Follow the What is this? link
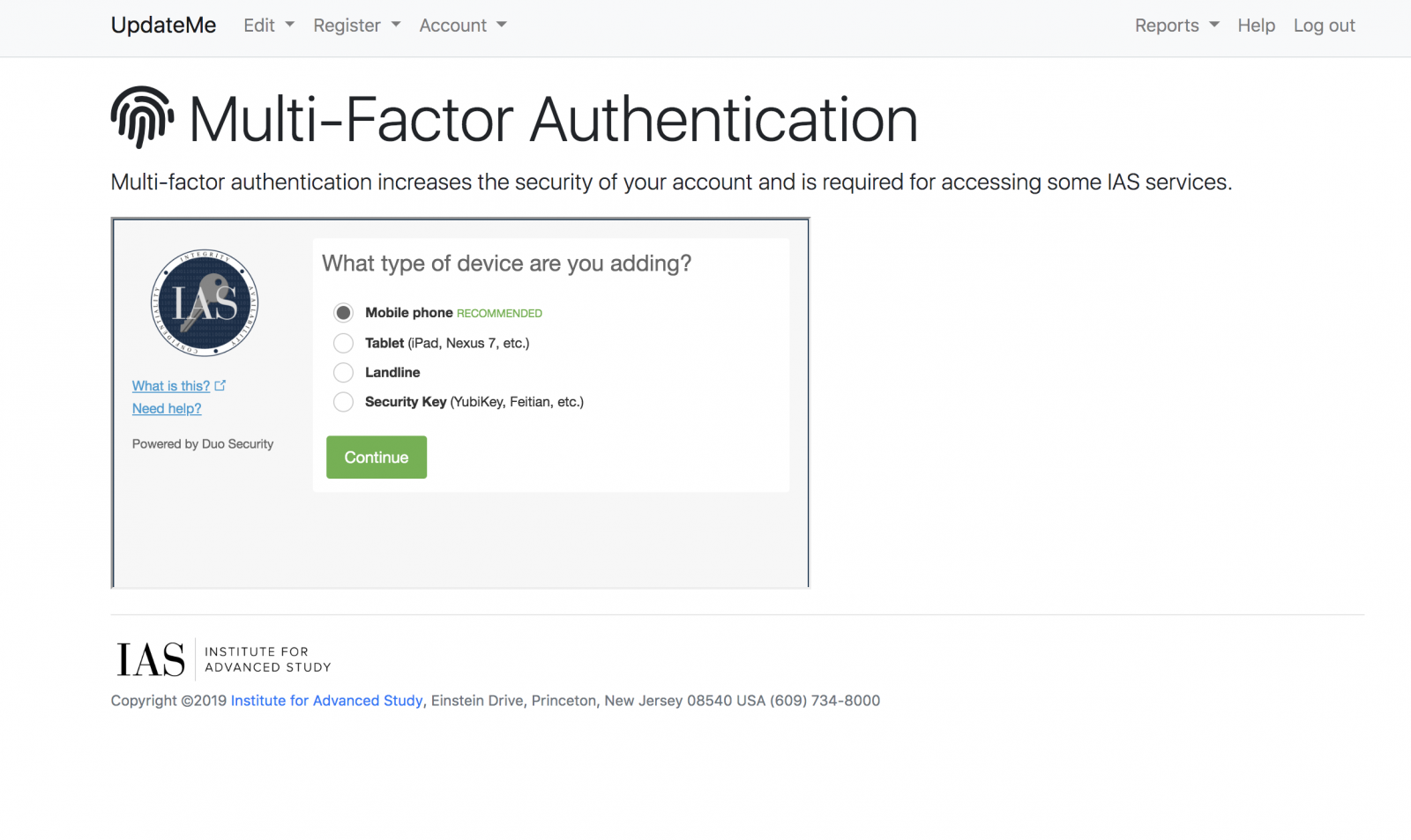 click(171, 386)
